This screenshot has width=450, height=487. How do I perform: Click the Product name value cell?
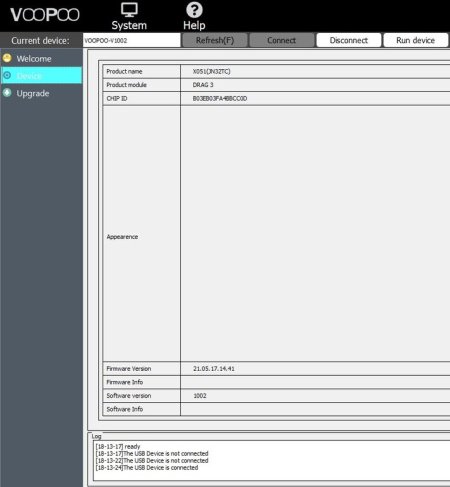tap(315, 71)
